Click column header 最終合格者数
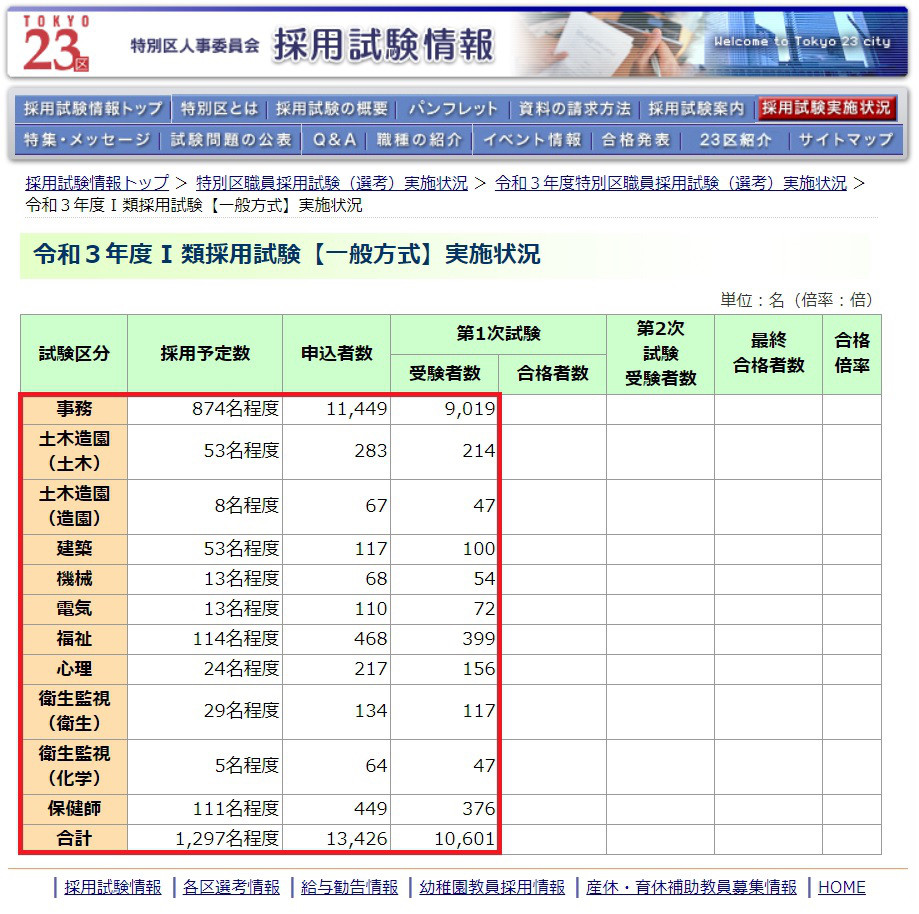The height and width of the screenshot is (914, 919). coord(768,354)
